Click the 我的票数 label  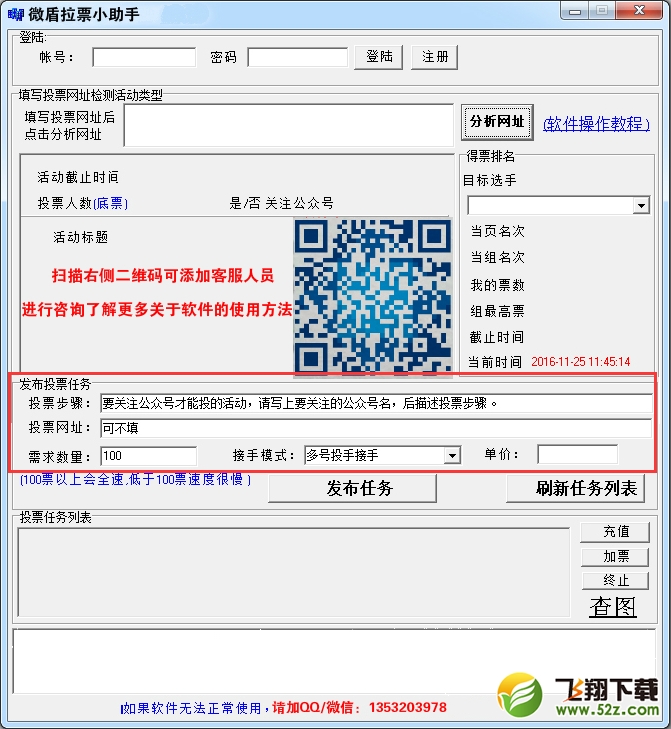pyautogui.click(x=497, y=285)
